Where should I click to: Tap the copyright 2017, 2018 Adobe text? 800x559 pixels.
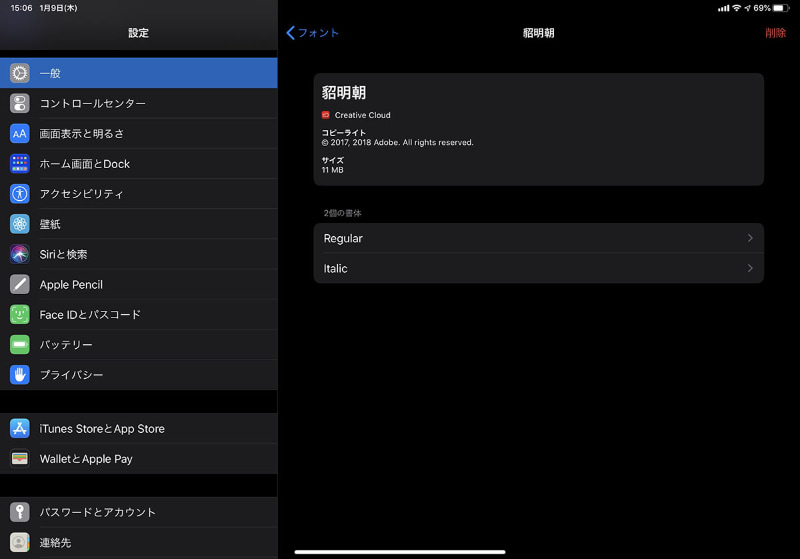click(397, 142)
